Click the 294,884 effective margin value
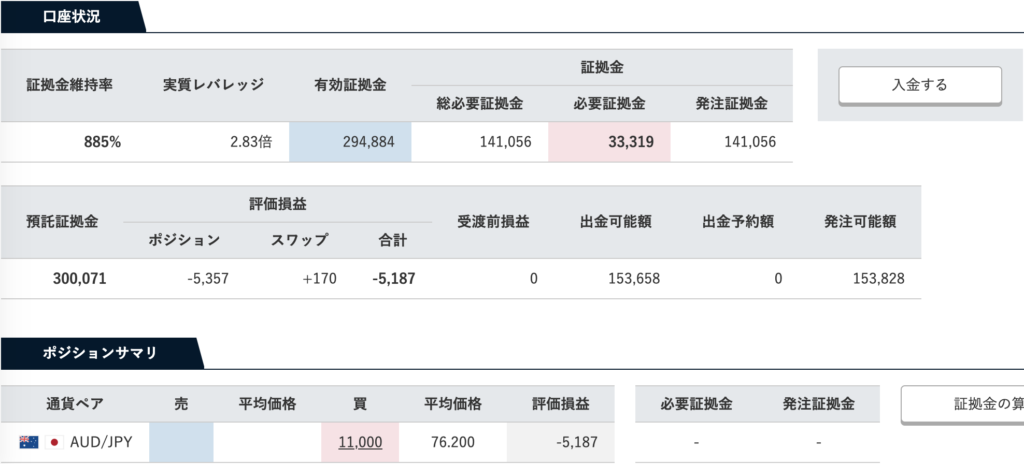This screenshot has width=1024, height=464. (x=350, y=142)
